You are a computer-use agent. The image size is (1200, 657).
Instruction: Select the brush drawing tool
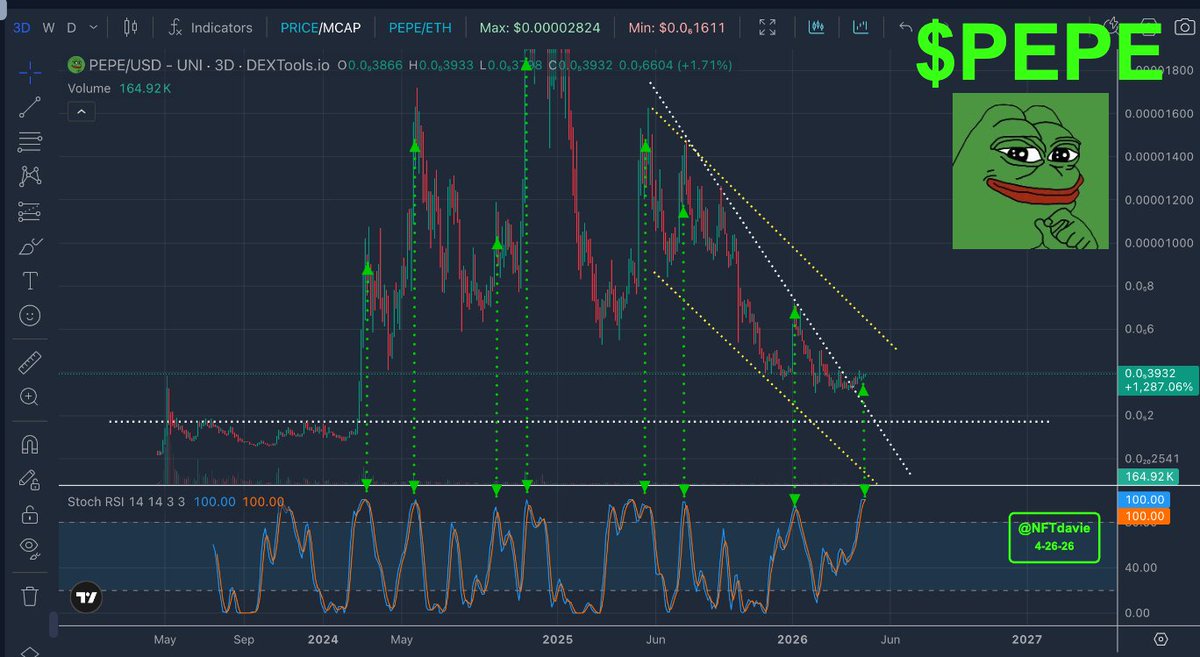pyautogui.click(x=30, y=246)
